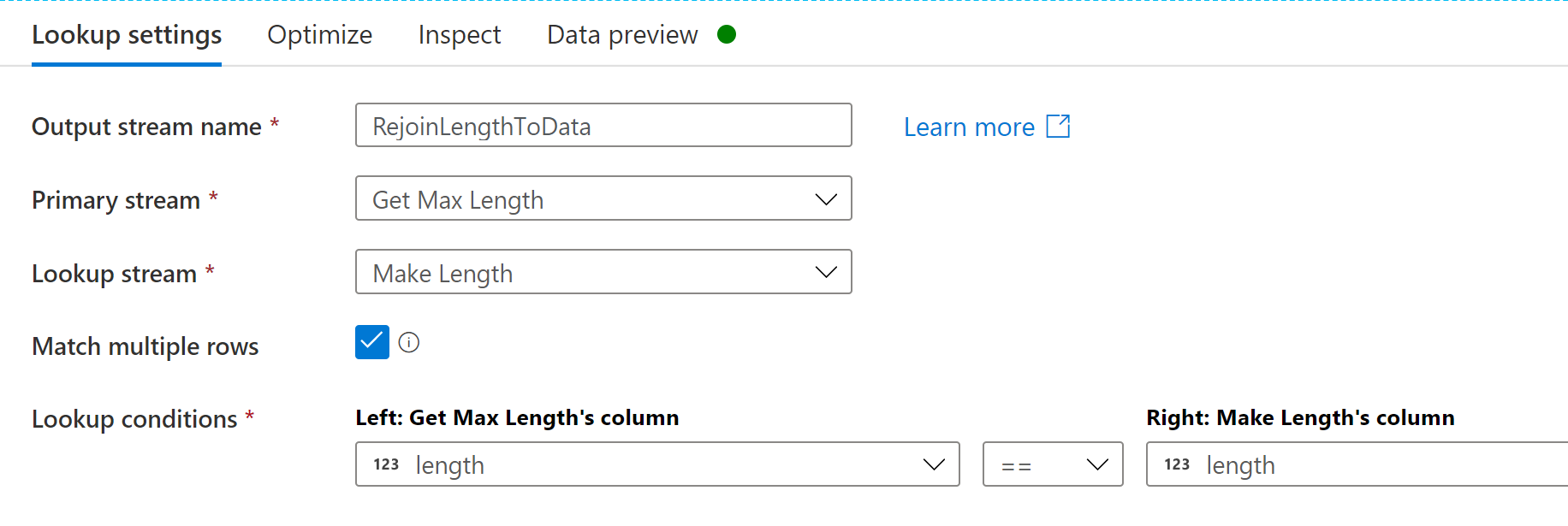Click the 123 type icon in right length column
The height and width of the screenshot is (526, 1568).
pyautogui.click(x=1177, y=464)
